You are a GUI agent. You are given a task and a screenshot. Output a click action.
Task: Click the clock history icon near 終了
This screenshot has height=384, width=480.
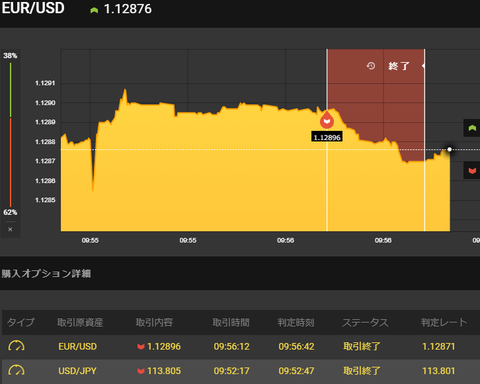371,66
